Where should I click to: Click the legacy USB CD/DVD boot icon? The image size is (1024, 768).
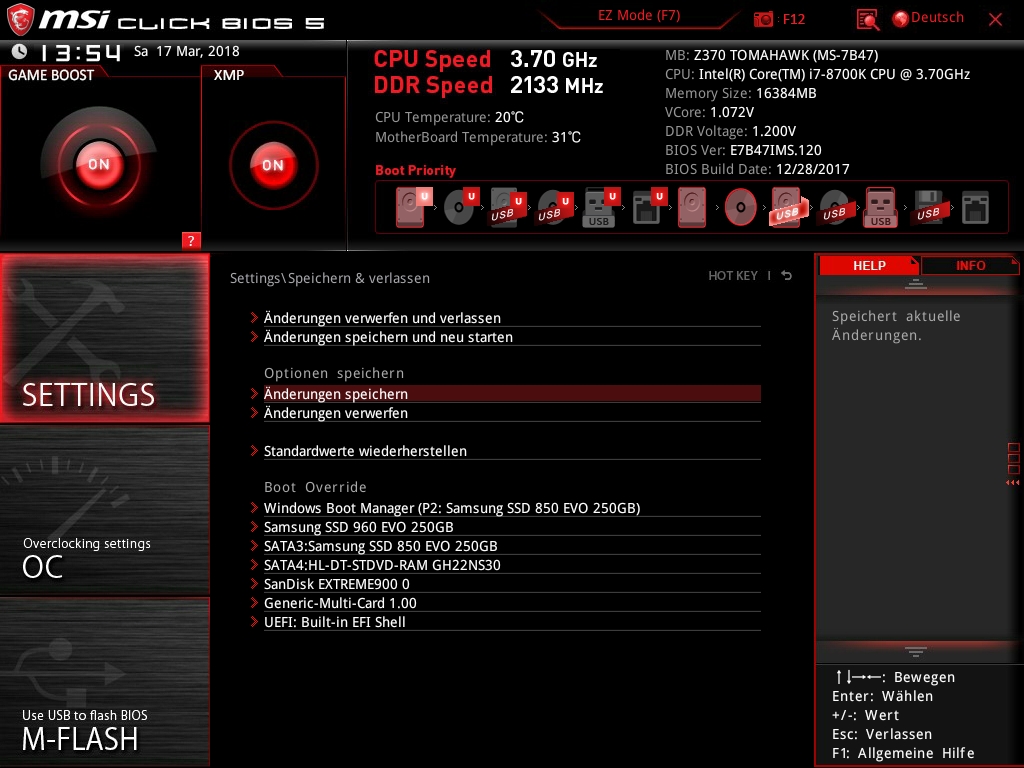pyautogui.click(x=835, y=207)
